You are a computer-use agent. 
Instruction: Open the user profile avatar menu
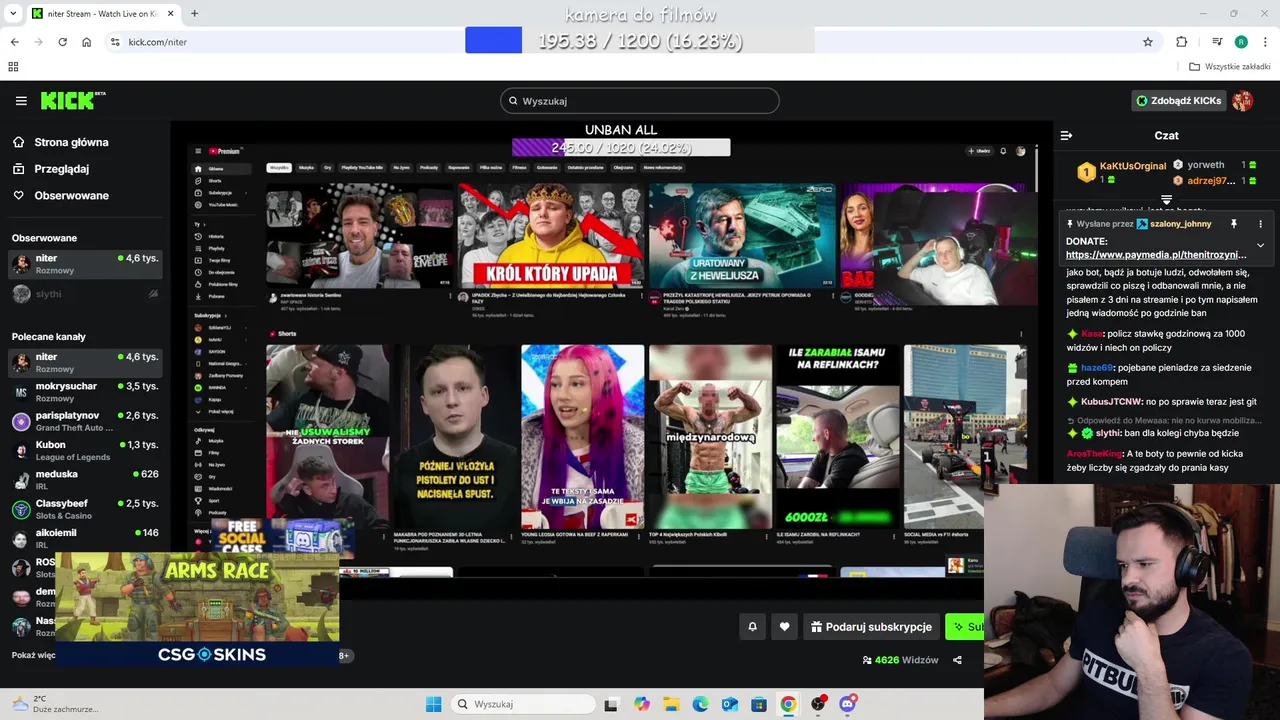(x=1243, y=101)
